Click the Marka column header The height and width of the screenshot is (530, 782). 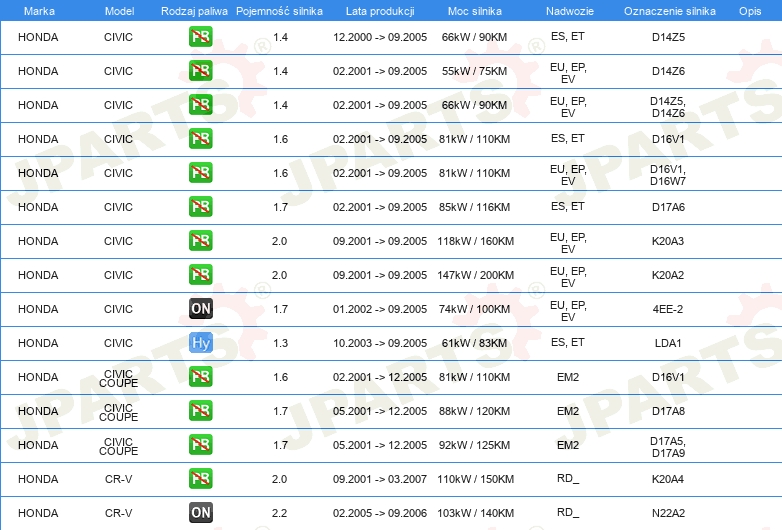coord(39,11)
